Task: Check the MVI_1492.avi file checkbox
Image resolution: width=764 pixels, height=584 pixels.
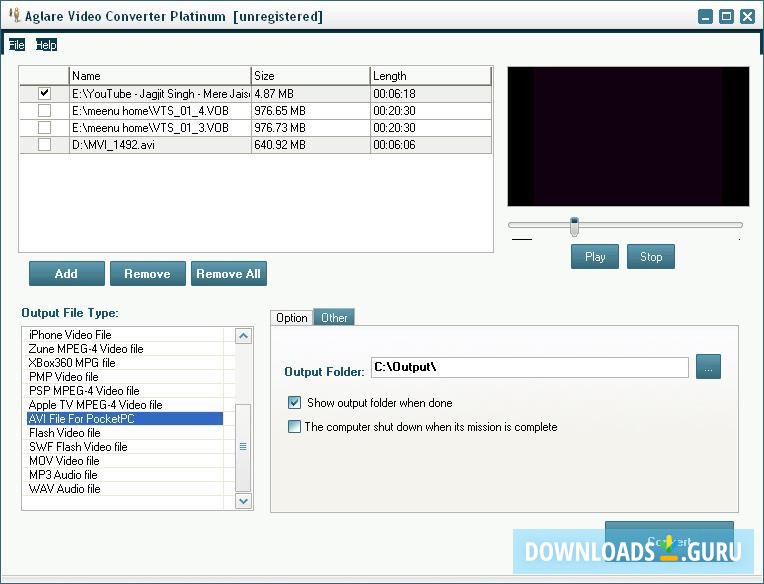Action: click(44, 145)
